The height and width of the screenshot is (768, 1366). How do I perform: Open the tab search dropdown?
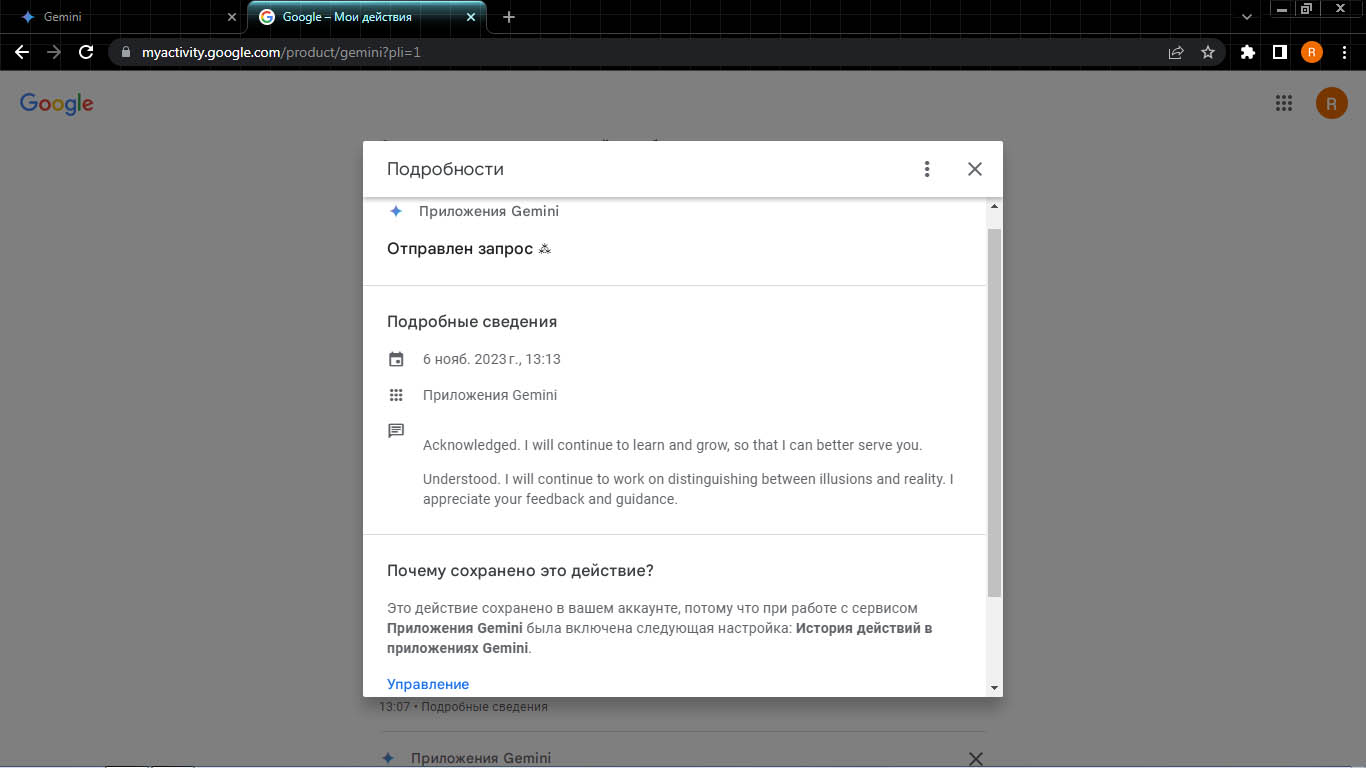tap(1247, 17)
